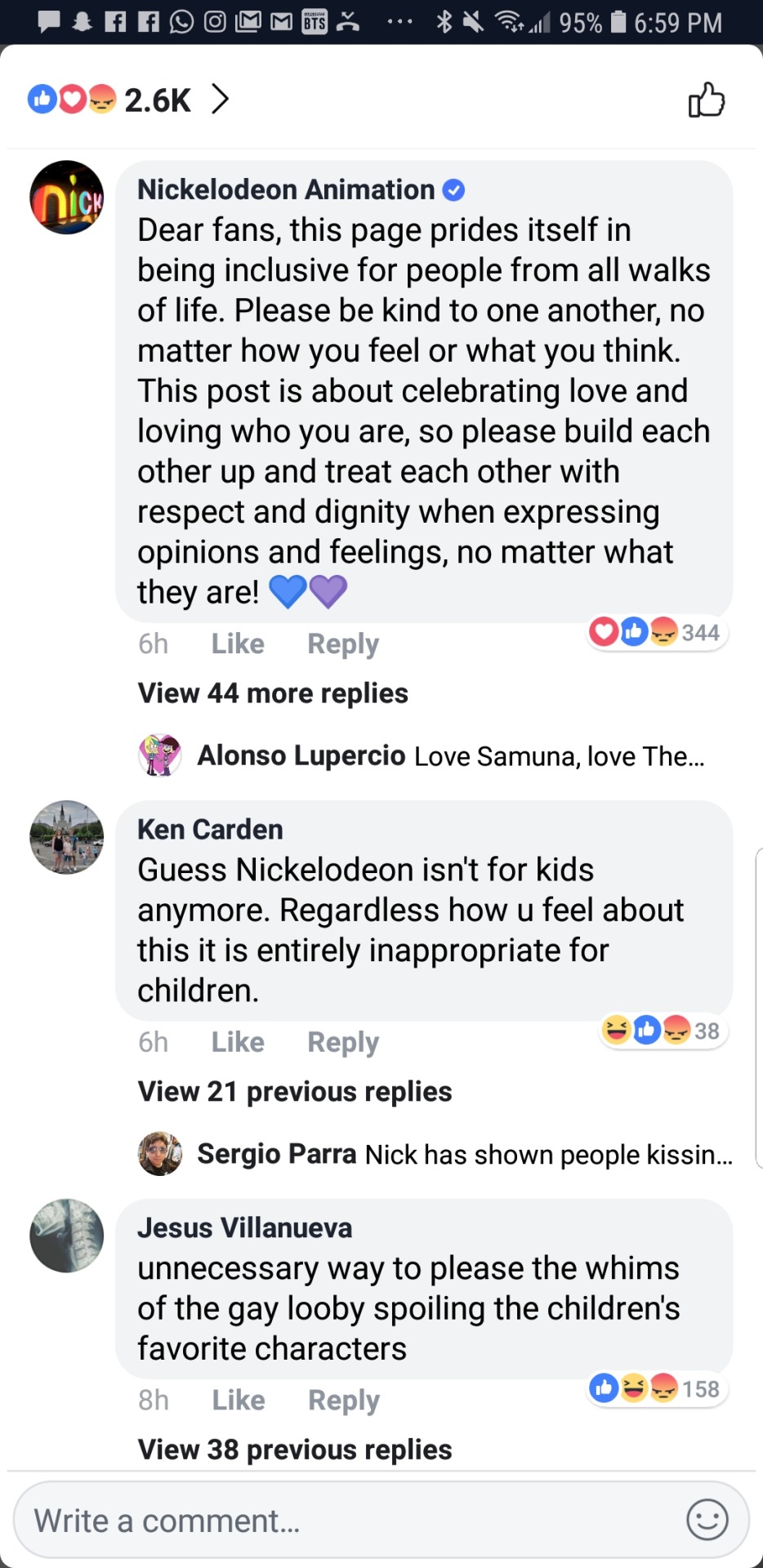Screen dimensions: 763x1568
Task: Expand View 44 more replies
Action: [x=273, y=693]
